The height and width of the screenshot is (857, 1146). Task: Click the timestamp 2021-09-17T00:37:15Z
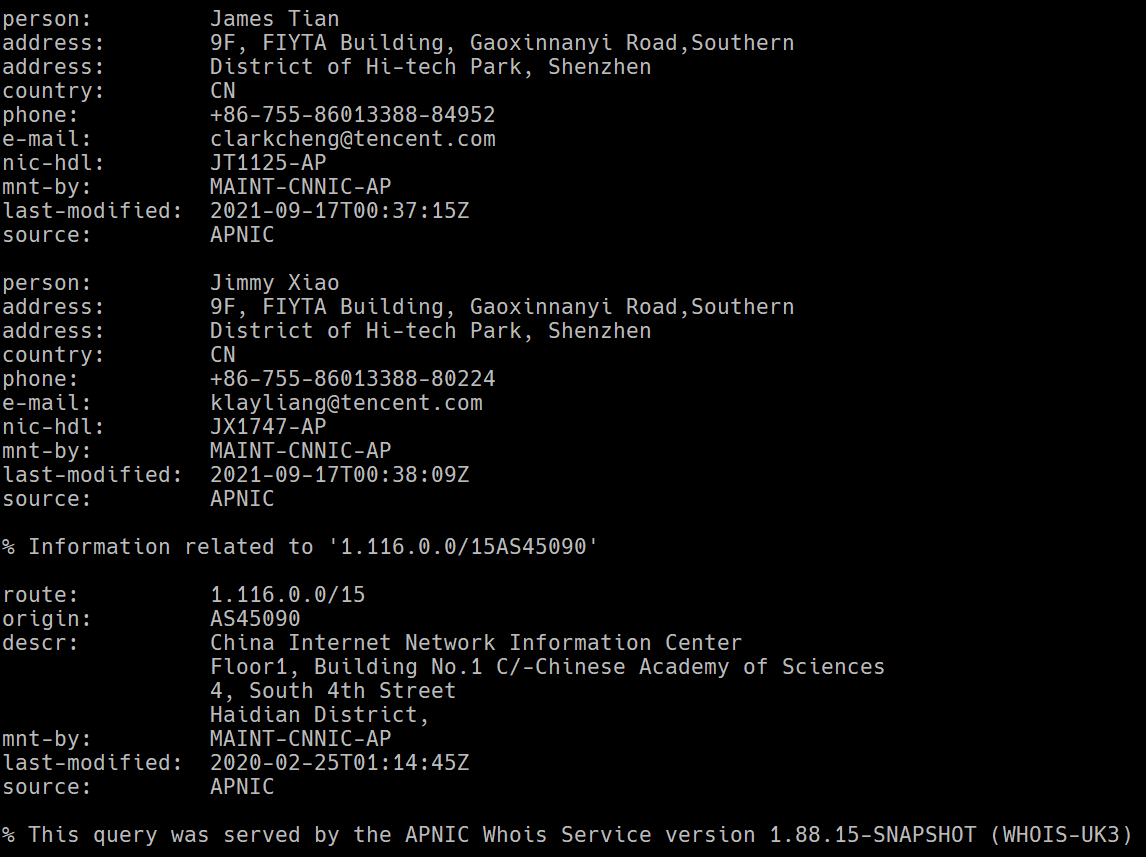339,210
